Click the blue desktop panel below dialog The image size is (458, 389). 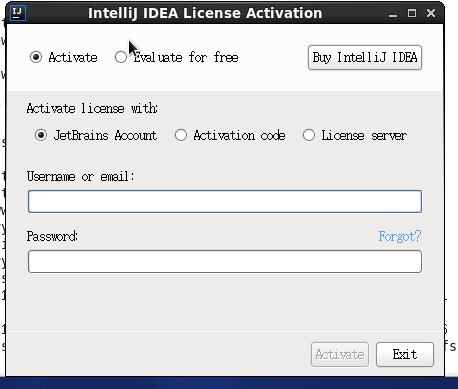pos(229,383)
